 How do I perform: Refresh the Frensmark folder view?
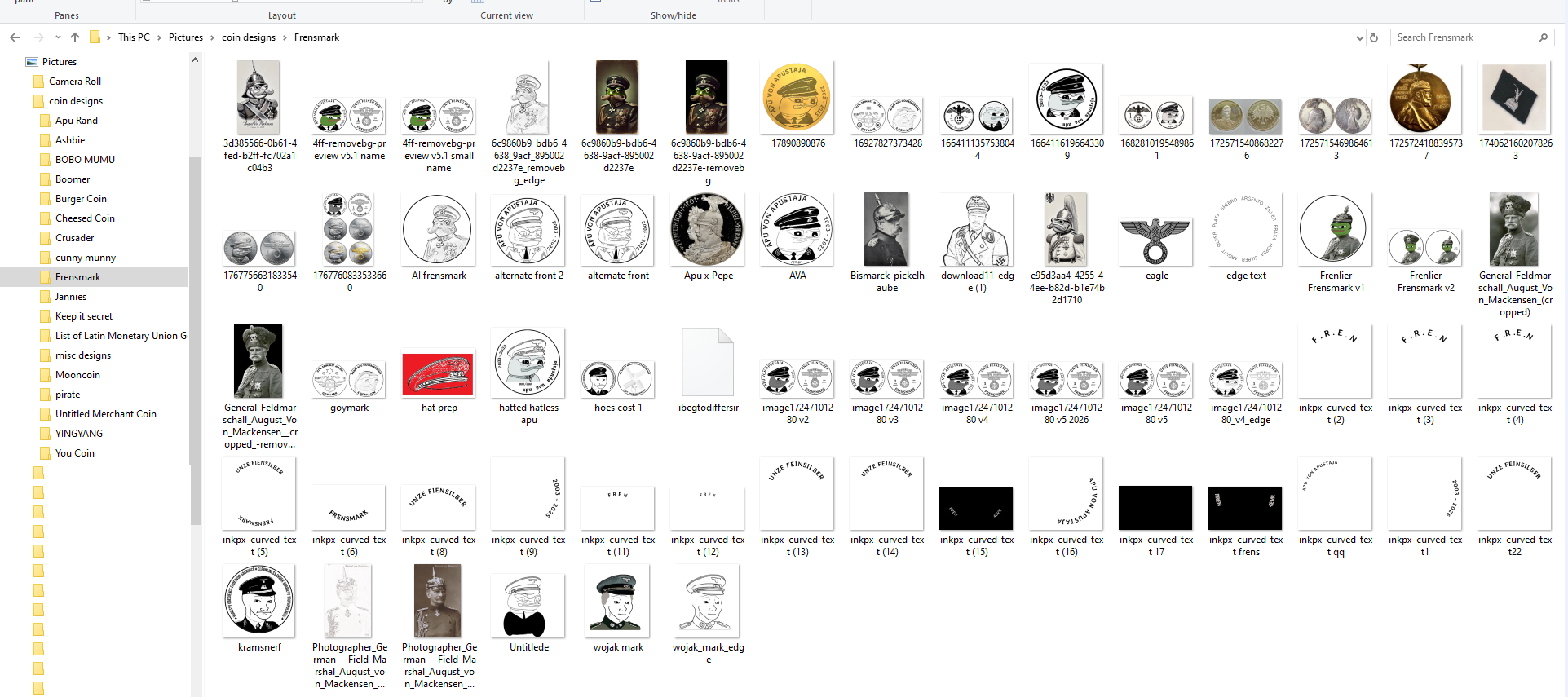(x=1374, y=37)
